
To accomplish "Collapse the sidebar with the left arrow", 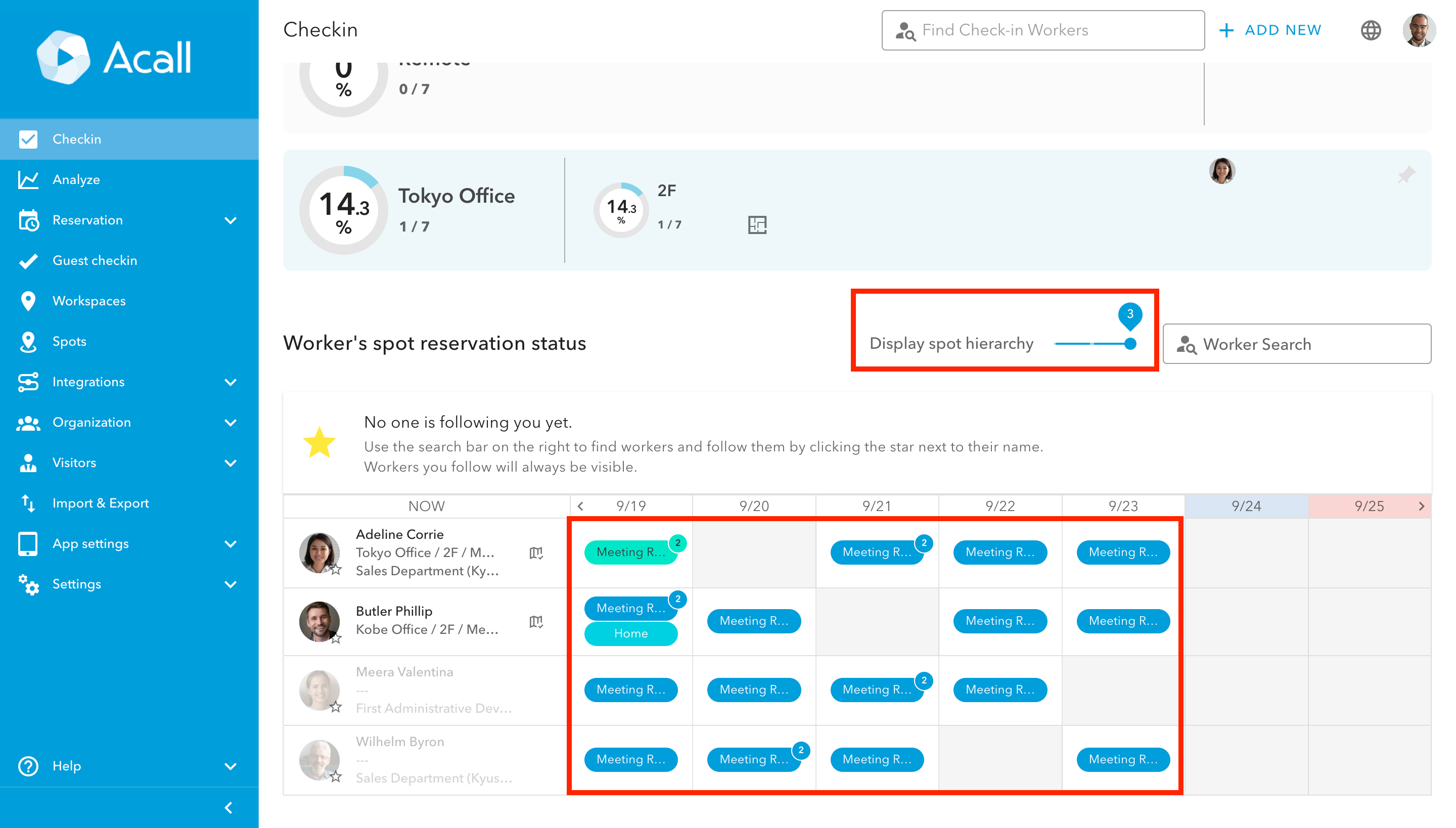I will pos(229,808).
